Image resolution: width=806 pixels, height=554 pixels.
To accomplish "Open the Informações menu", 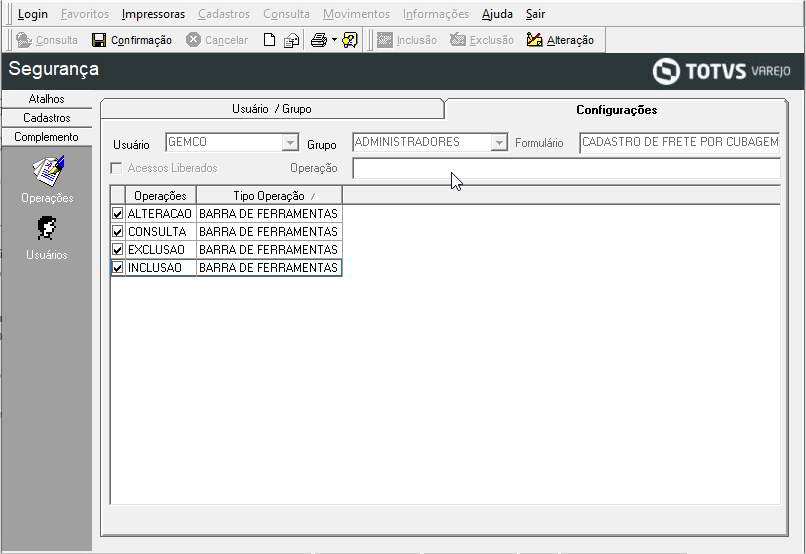I will click(x=436, y=14).
